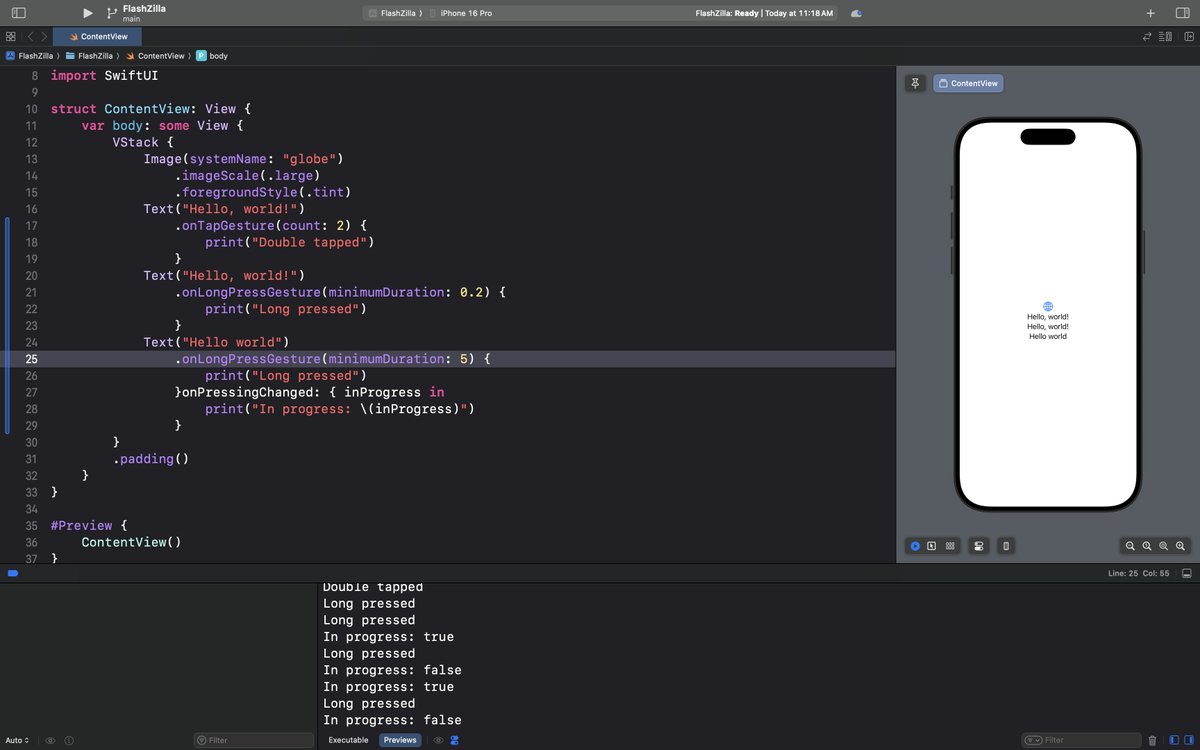Click the '.padding()' modifier line
Screen dimensions: 1200x750
pyautogui.click(x=151, y=459)
